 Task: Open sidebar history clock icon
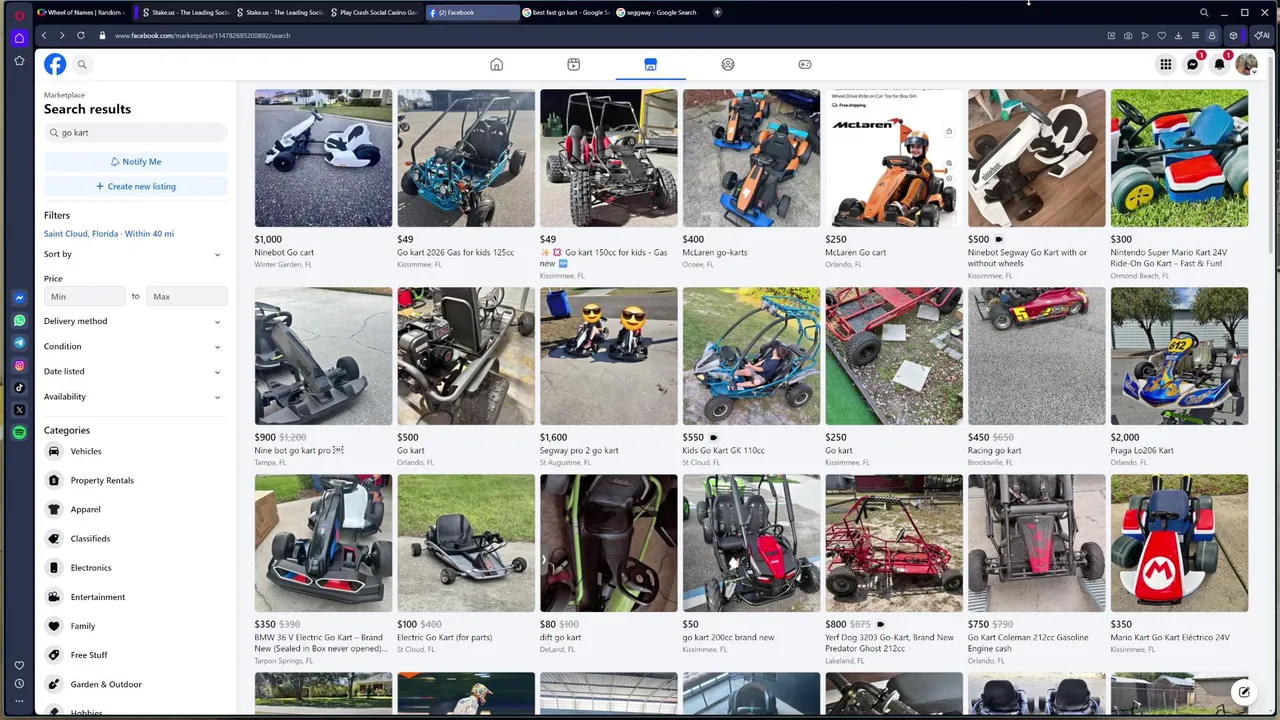click(x=19, y=684)
